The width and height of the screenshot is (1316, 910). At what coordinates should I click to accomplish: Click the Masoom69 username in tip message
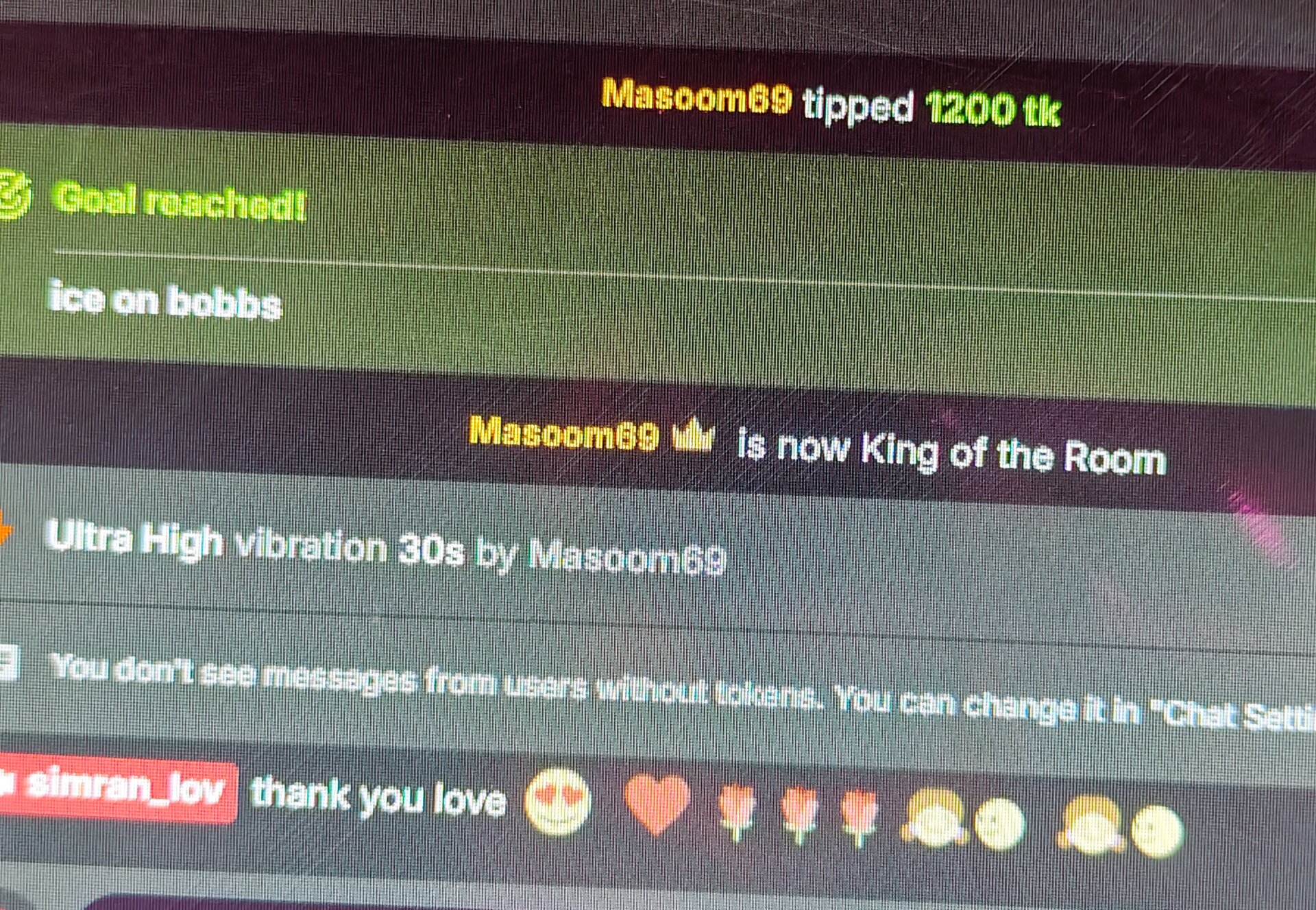click(696, 96)
